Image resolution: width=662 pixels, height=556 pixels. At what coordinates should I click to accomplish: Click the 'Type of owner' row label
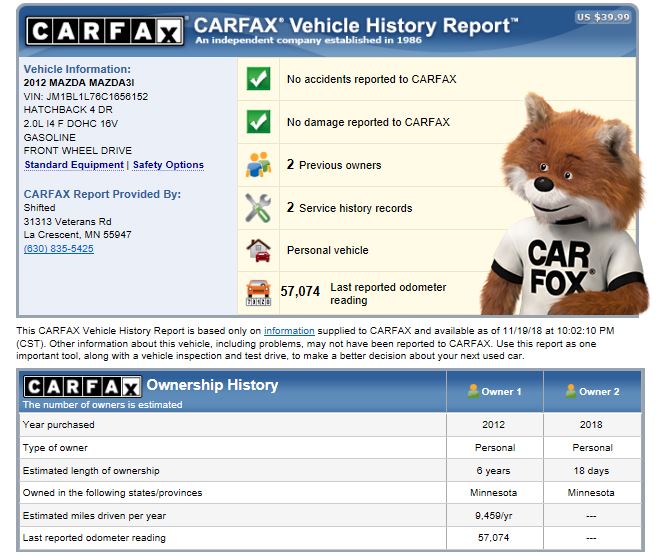pos(55,448)
